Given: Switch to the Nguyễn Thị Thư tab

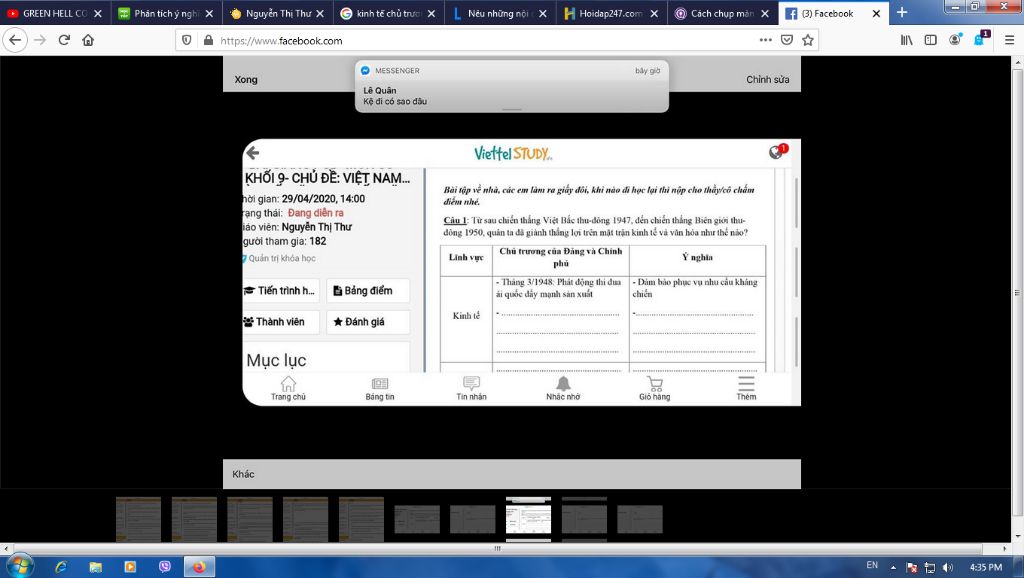Looking at the screenshot, I should [x=277, y=13].
